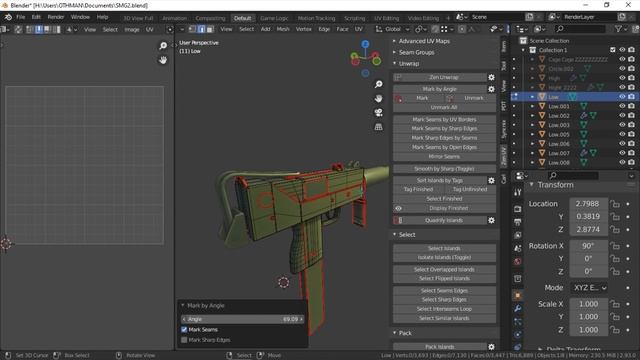Disable rendering for Low.003 camera icon
Screen dimensions: 640x360
click(631, 125)
